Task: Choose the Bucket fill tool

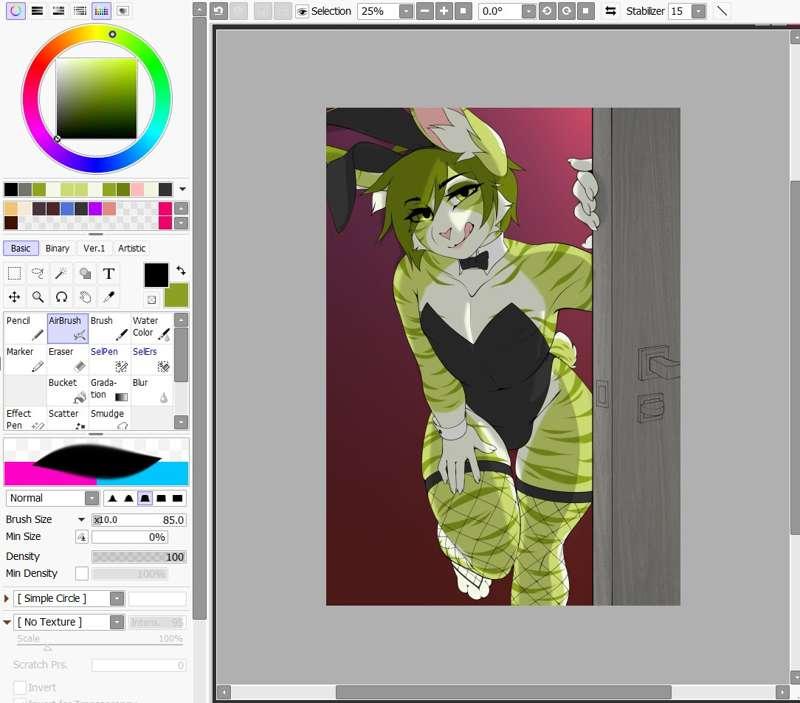Action: tap(67, 390)
